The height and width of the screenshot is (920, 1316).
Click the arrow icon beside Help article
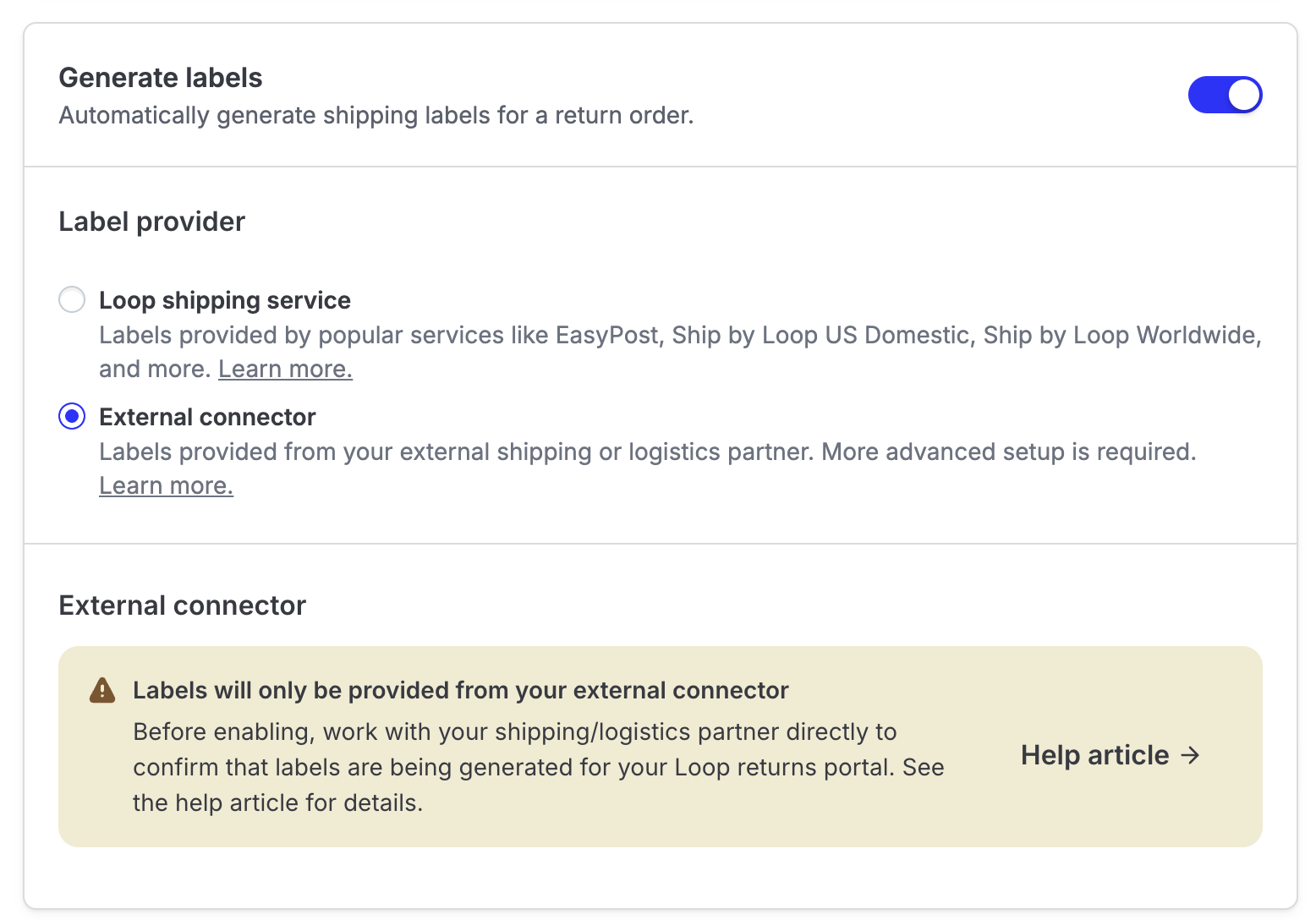click(1191, 754)
